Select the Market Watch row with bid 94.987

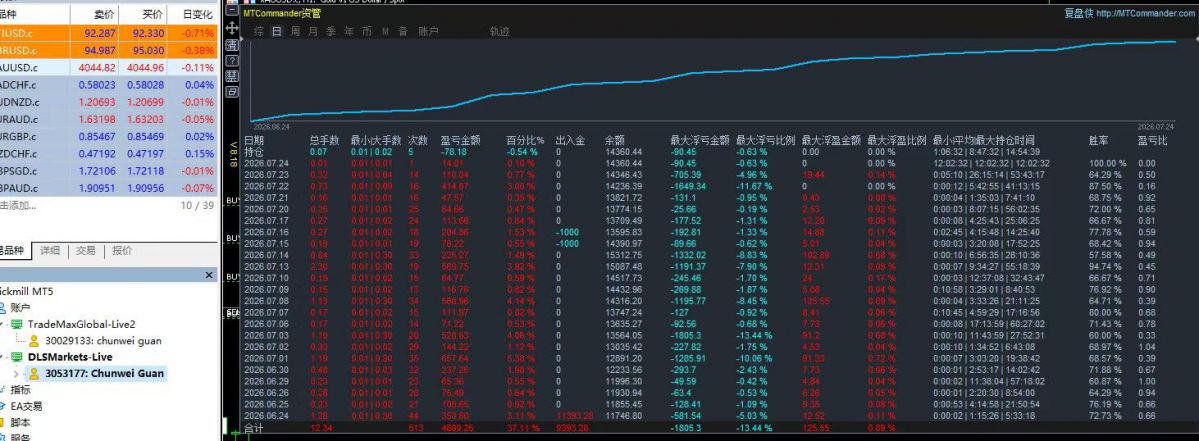[x=109, y=50]
